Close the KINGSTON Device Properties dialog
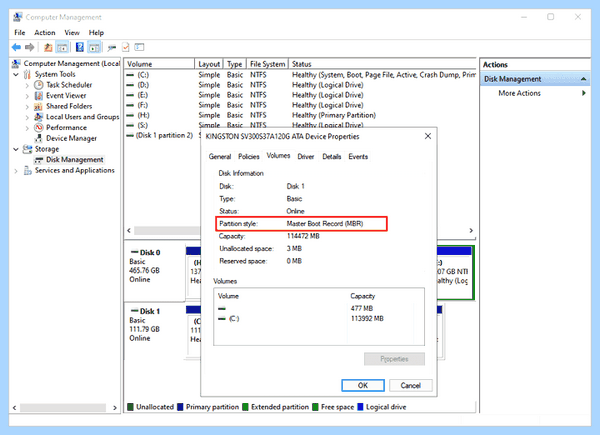600x435 pixels. click(428, 136)
